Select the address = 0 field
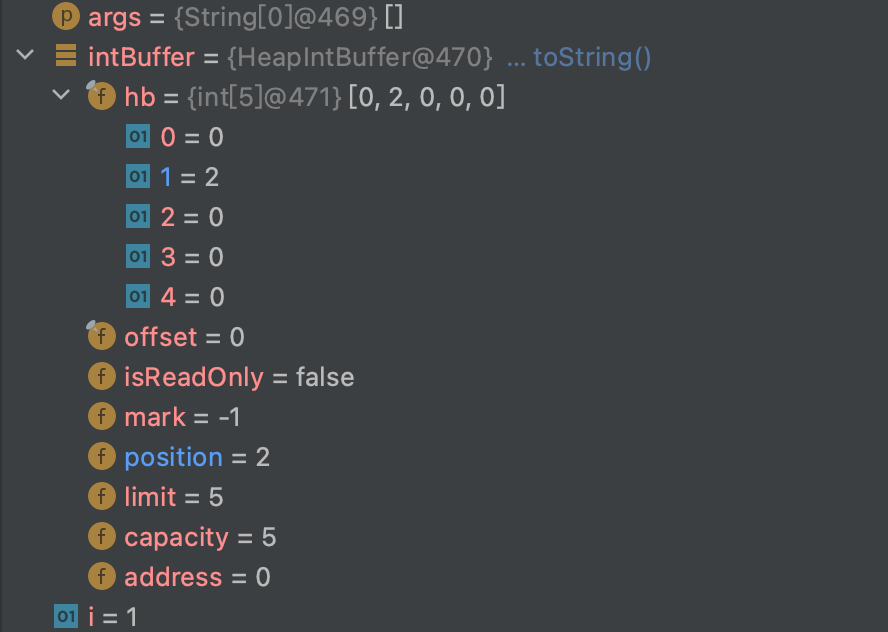 pyautogui.click(x=197, y=577)
